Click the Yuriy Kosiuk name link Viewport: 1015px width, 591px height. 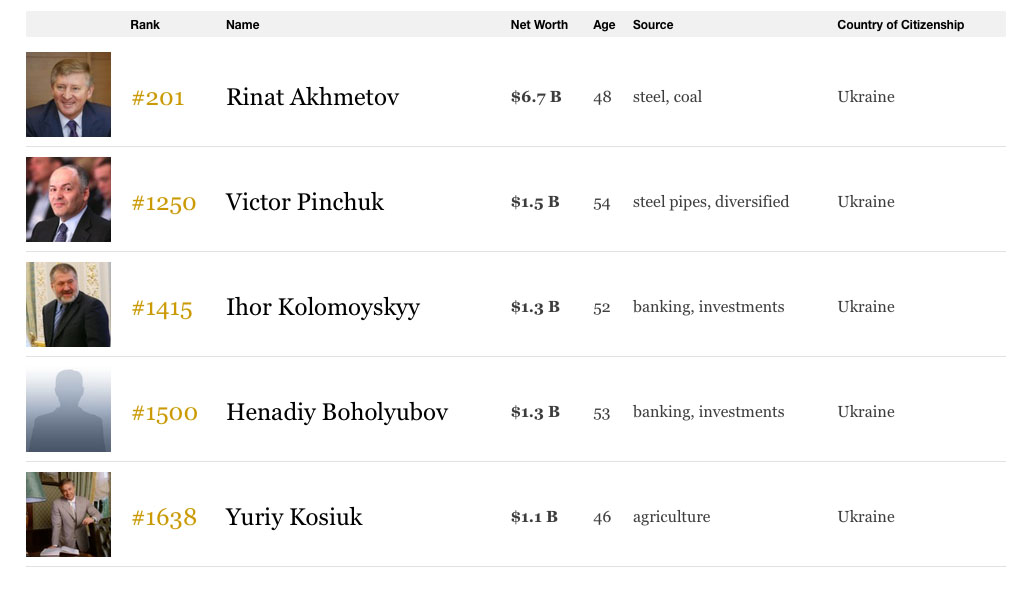tap(294, 517)
